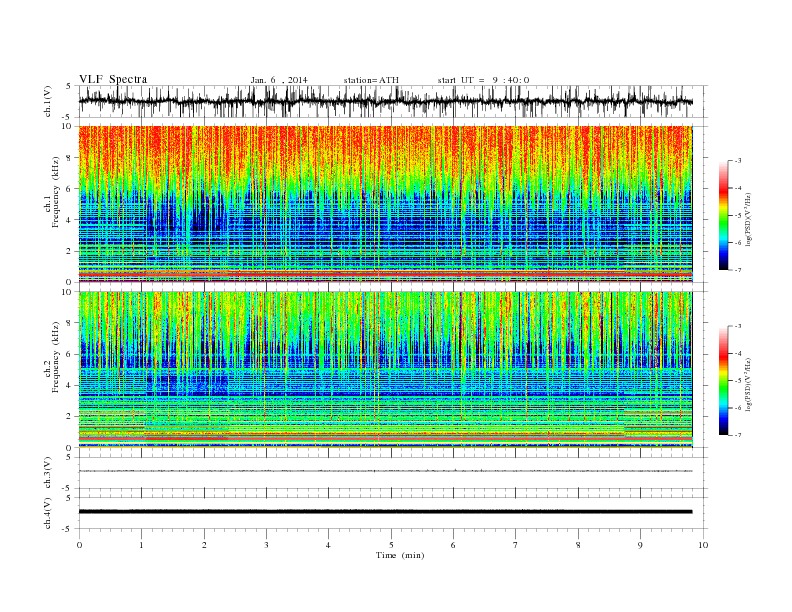Click the '0' tick on the time axis
The image size is (792, 612).
point(79,545)
